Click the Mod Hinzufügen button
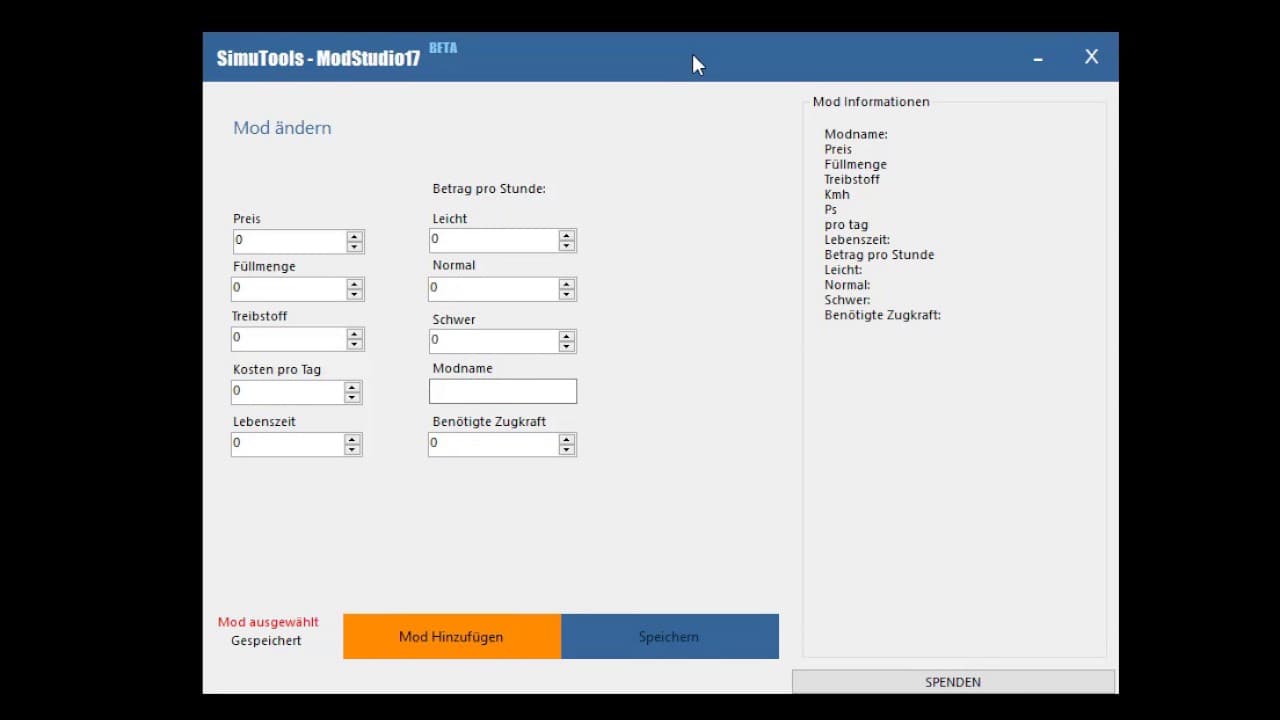The image size is (1280, 720). [451, 636]
